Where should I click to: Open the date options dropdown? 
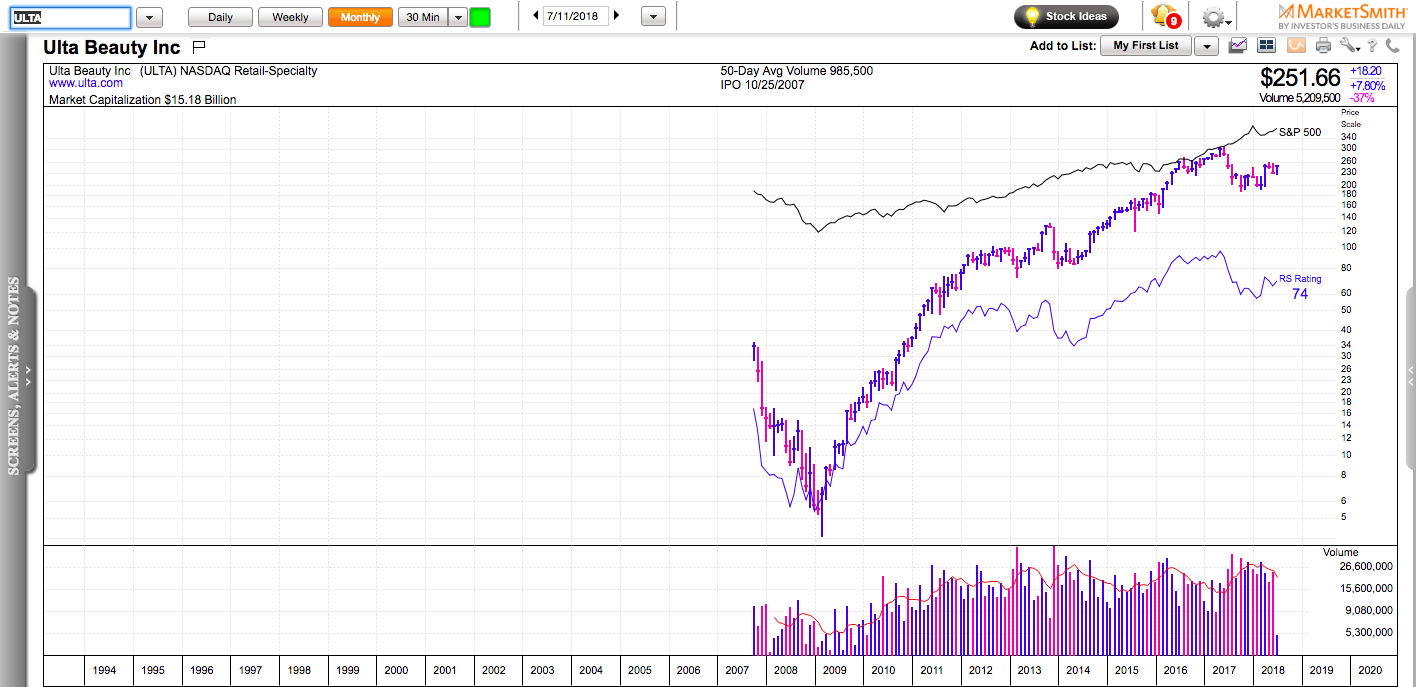[x=653, y=17]
